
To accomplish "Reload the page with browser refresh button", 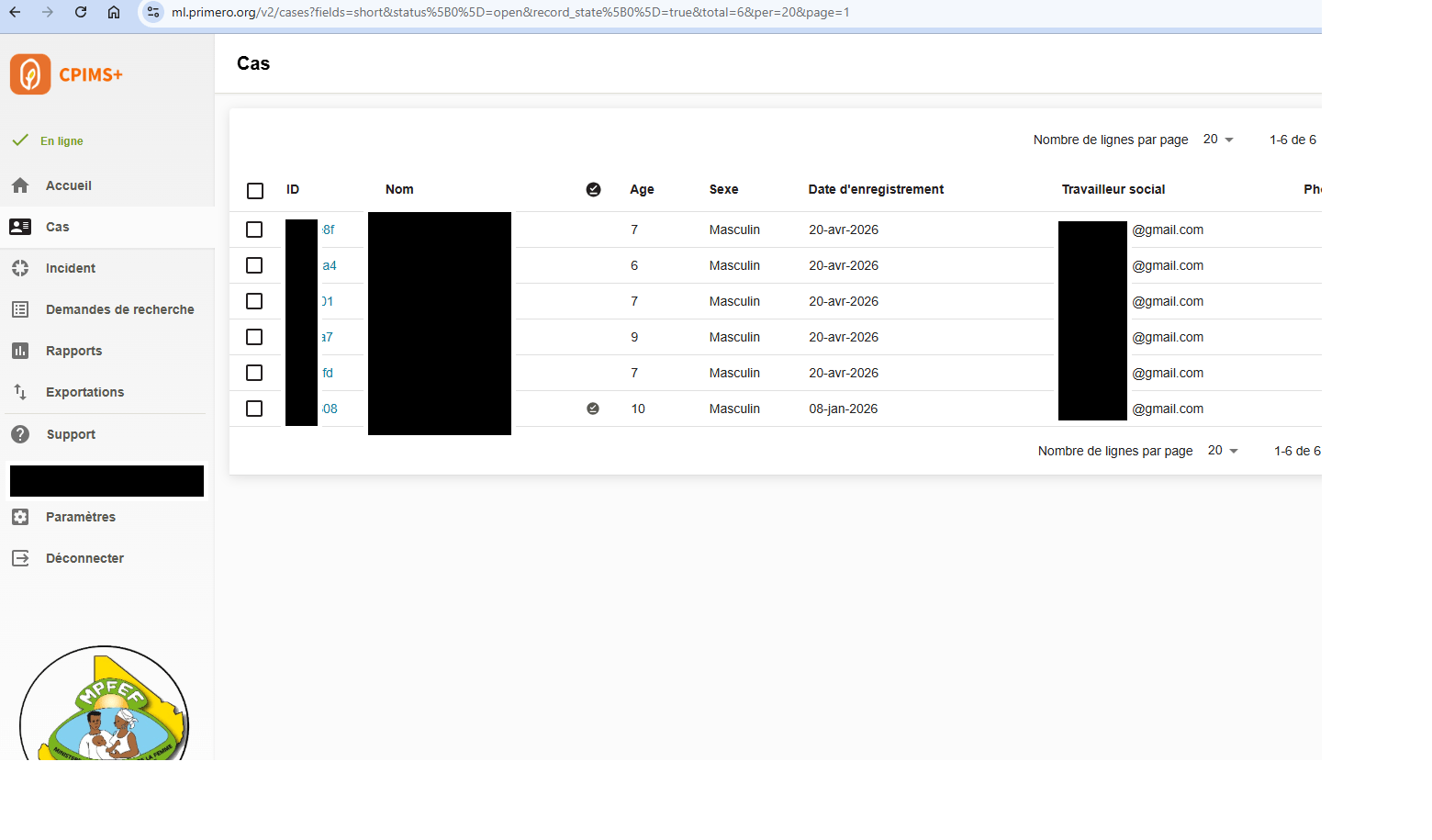I will pos(81,12).
